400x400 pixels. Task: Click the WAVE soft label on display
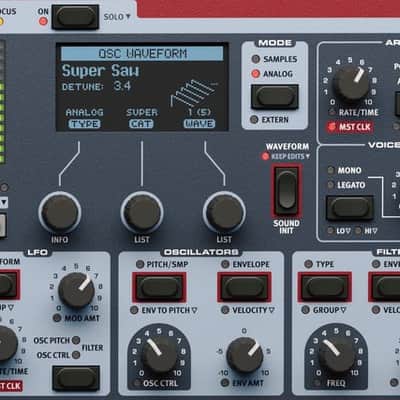(199, 124)
